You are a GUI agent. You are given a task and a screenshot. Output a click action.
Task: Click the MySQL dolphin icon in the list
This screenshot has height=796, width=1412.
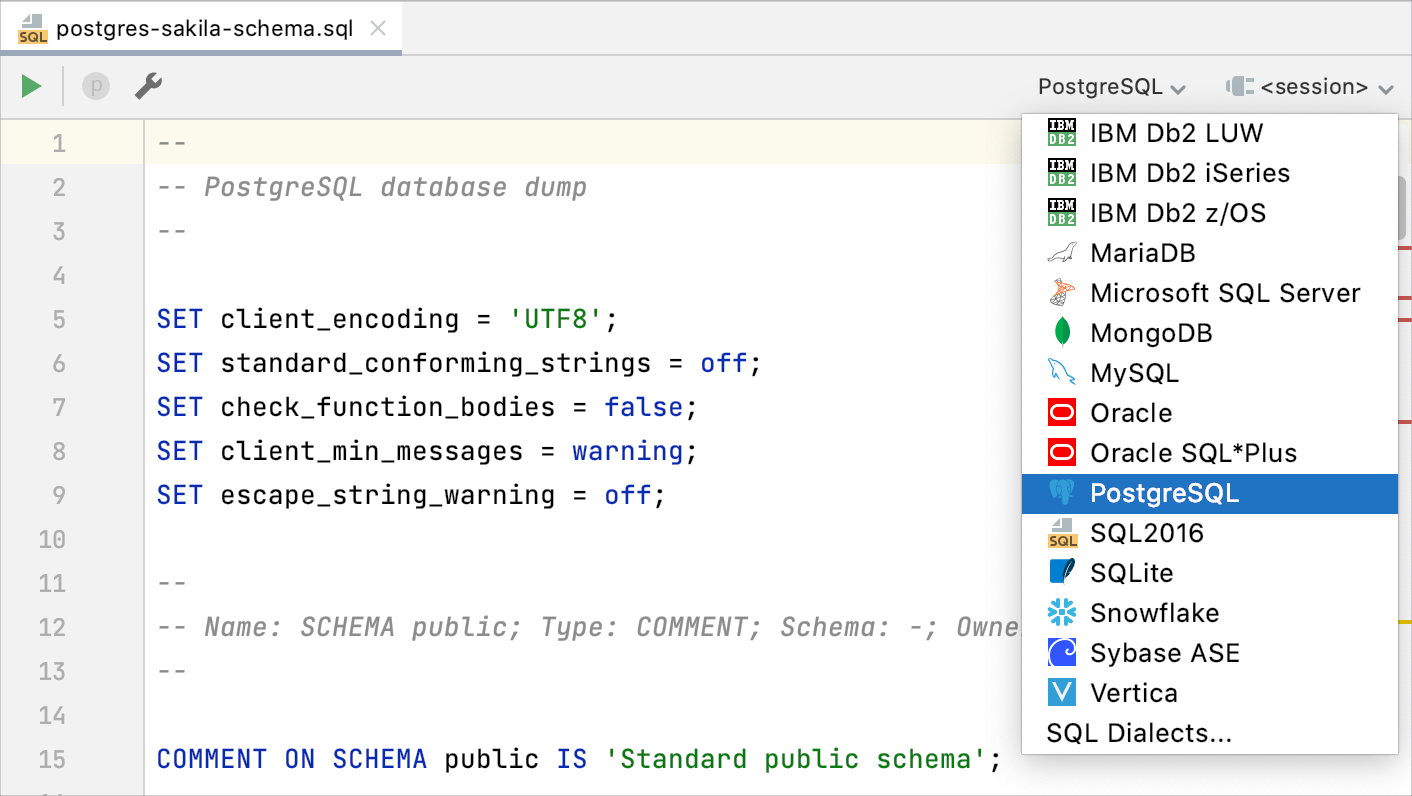(1060, 372)
